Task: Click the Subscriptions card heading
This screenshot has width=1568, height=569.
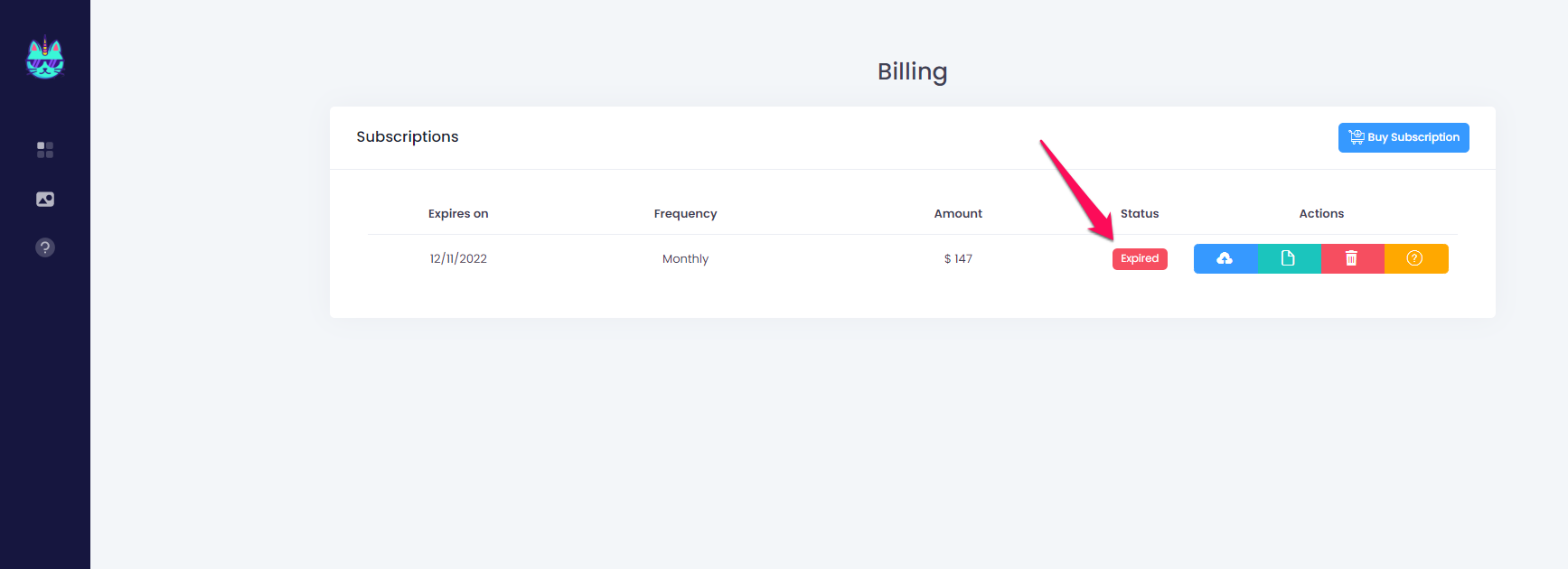Action: pyautogui.click(x=408, y=136)
